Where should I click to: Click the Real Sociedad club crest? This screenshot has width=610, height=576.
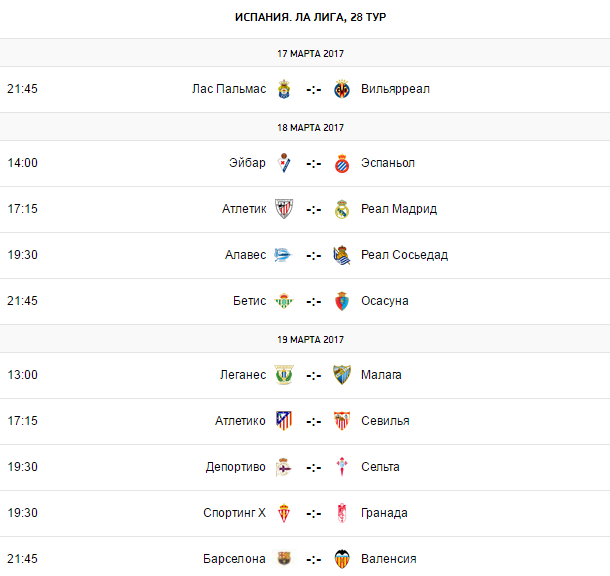tap(342, 255)
